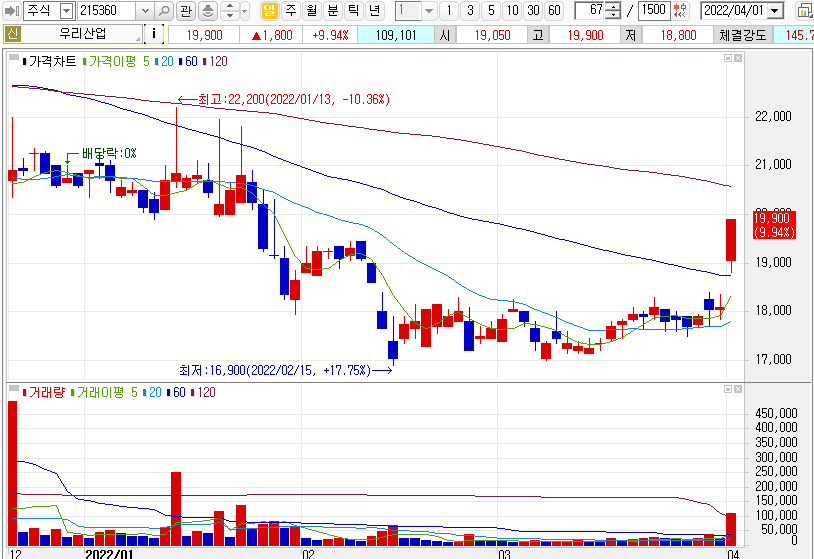The width and height of the screenshot is (814, 559).
Task: Click the chart settings icon at right
Action: (x=805, y=10)
